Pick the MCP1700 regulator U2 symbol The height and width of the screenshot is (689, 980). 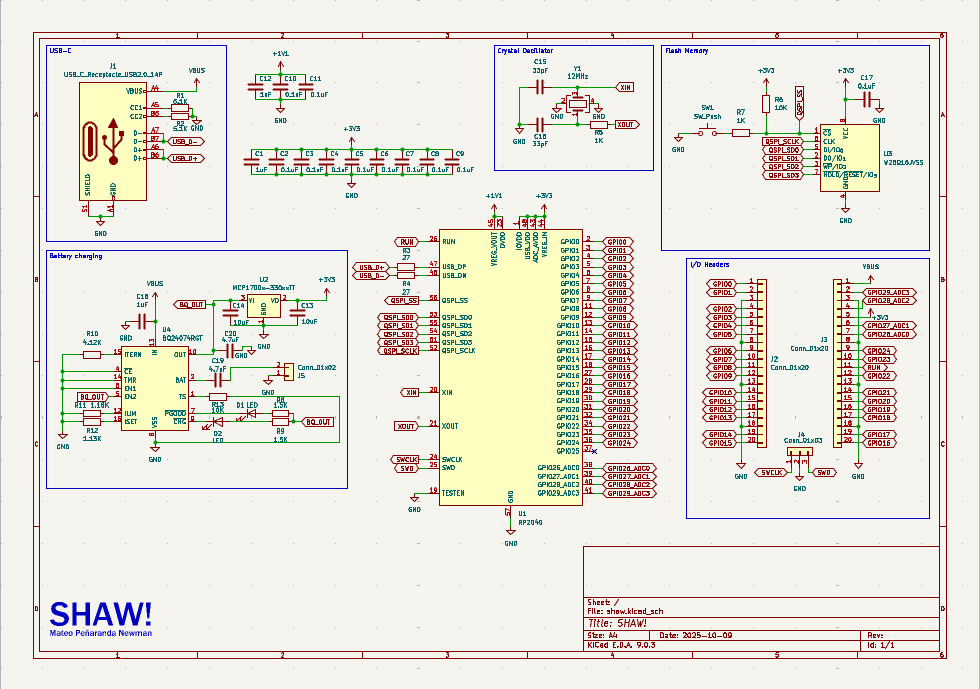263,305
